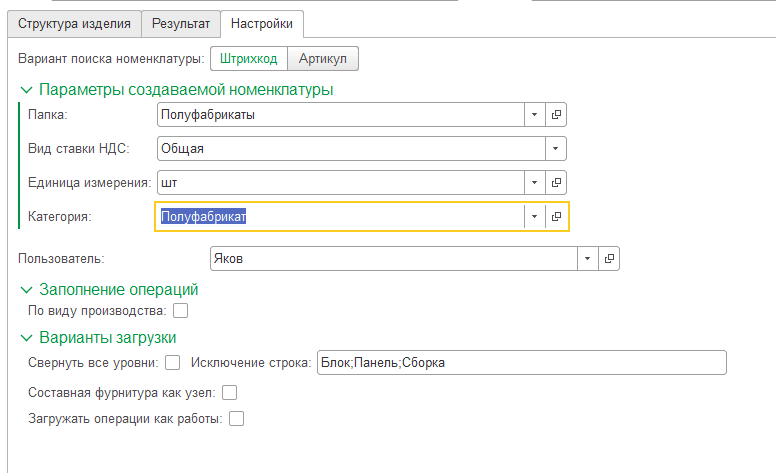Viewport: 776px width, 473px height.
Task: Open the Единица измерения dropdown arrow
Action: pyautogui.click(x=535, y=182)
